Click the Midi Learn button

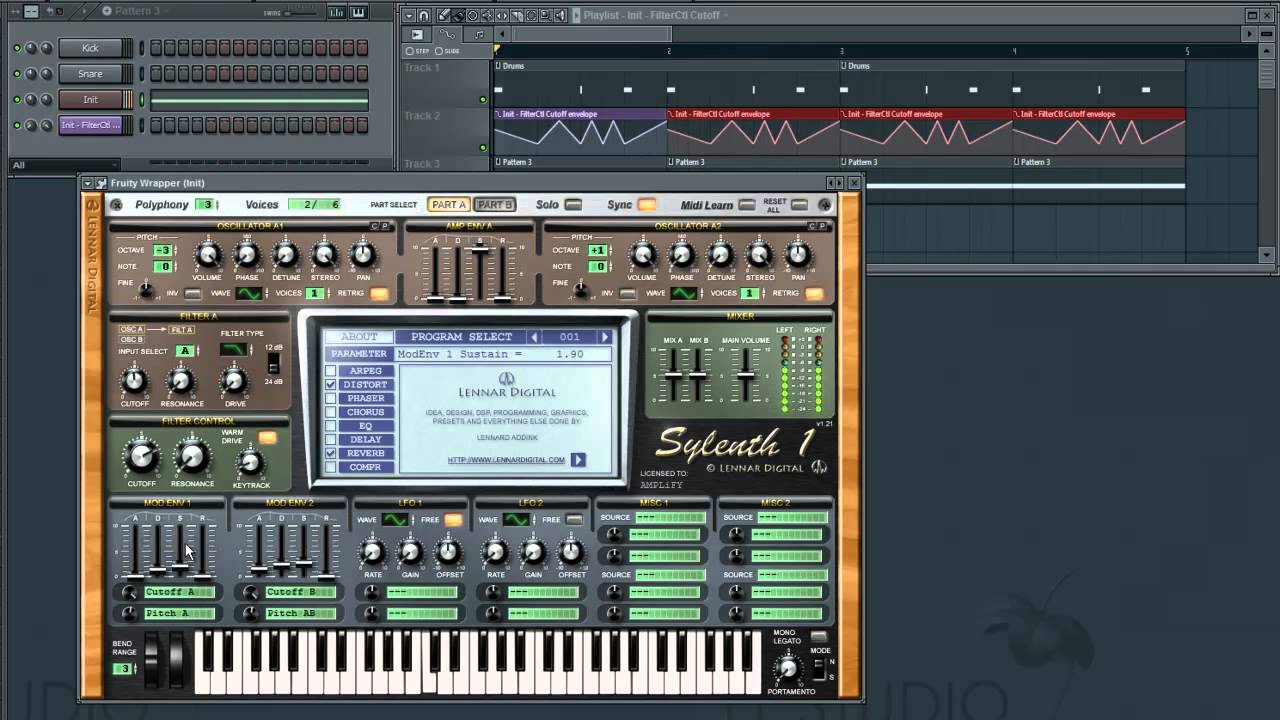(747, 205)
